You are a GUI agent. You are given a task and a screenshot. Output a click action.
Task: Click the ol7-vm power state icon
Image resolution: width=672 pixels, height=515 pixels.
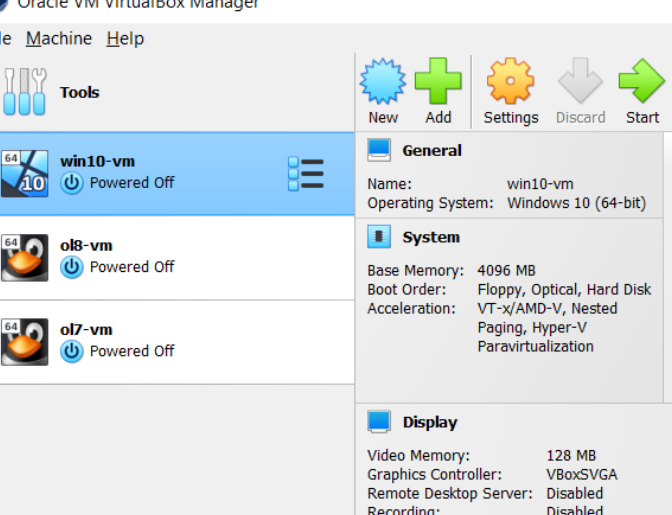pos(72,351)
